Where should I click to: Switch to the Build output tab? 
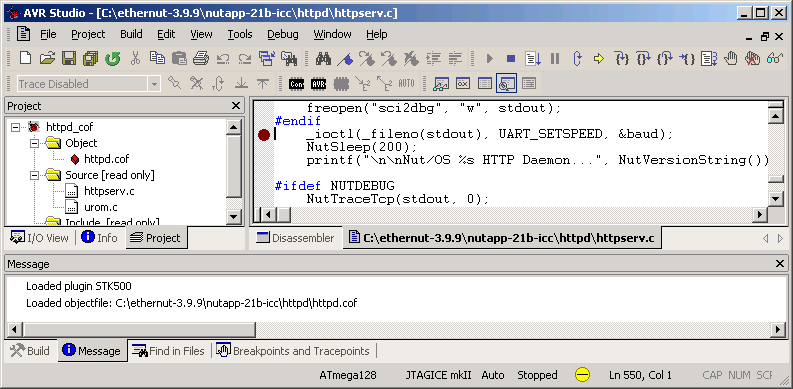pos(30,351)
